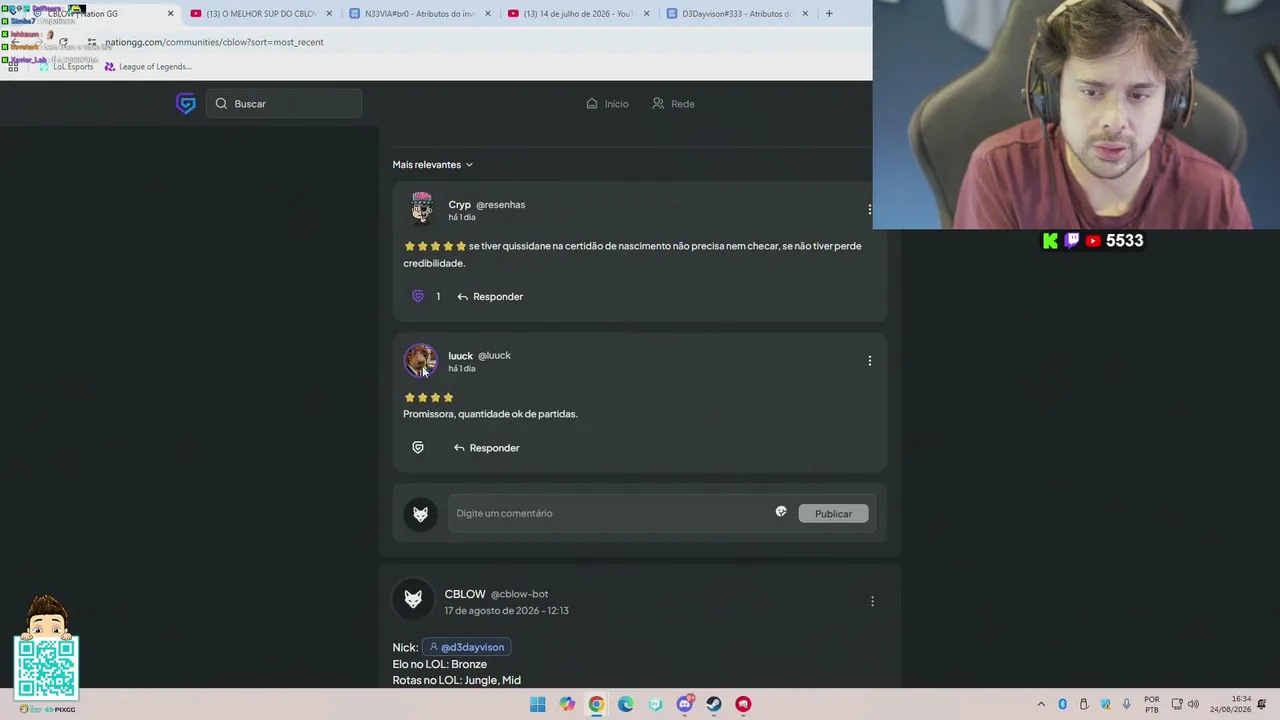Open Google Chrome from the taskbar
Viewport: 1280px width, 720px height.
[596, 704]
